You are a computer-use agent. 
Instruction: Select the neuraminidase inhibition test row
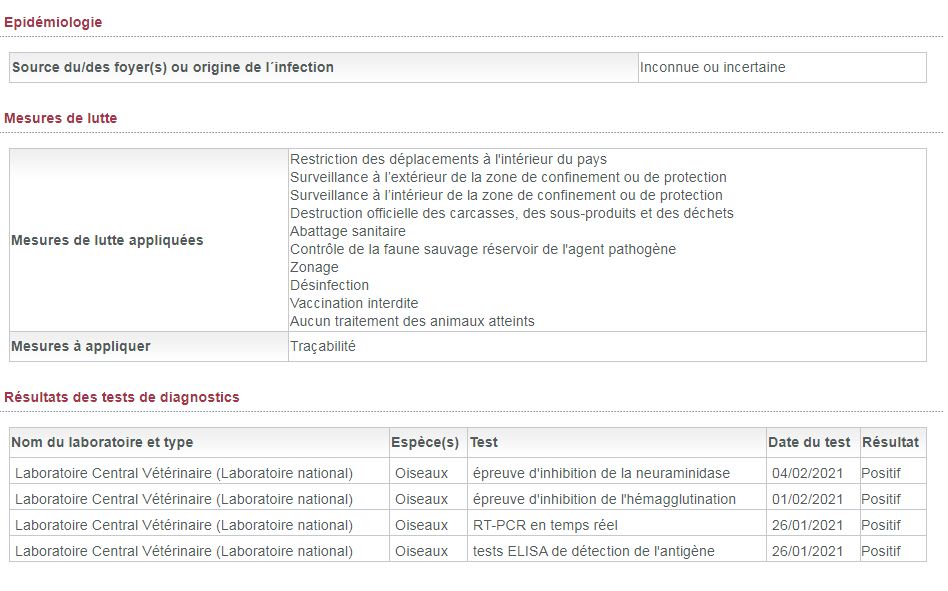(x=468, y=473)
